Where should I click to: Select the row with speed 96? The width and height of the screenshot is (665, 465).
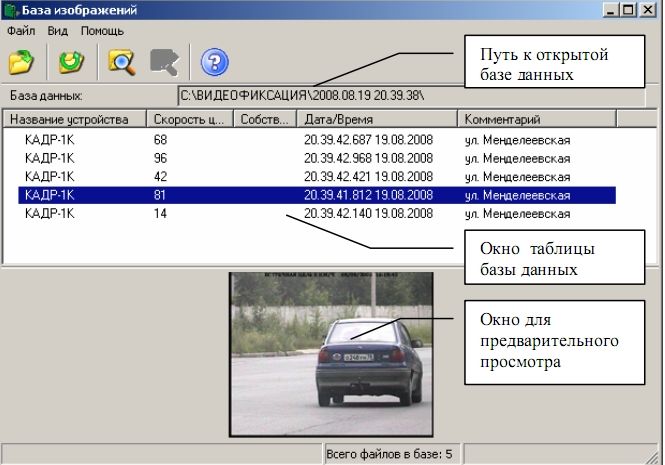pyautogui.click(x=160, y=158)
